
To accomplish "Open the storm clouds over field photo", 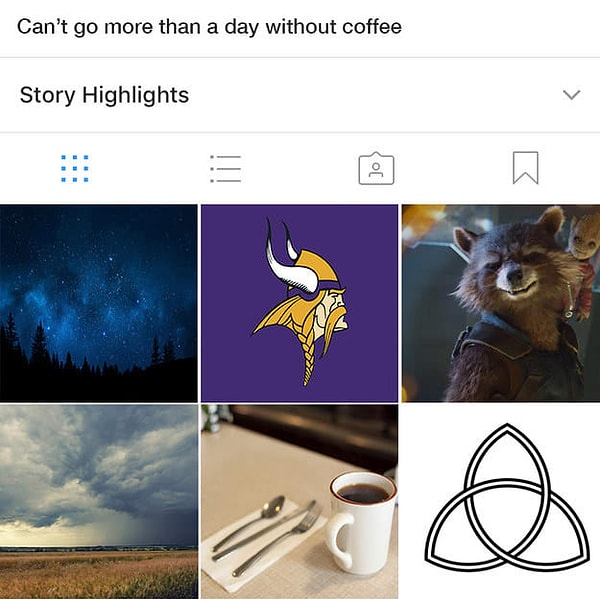I will (99, 501).
